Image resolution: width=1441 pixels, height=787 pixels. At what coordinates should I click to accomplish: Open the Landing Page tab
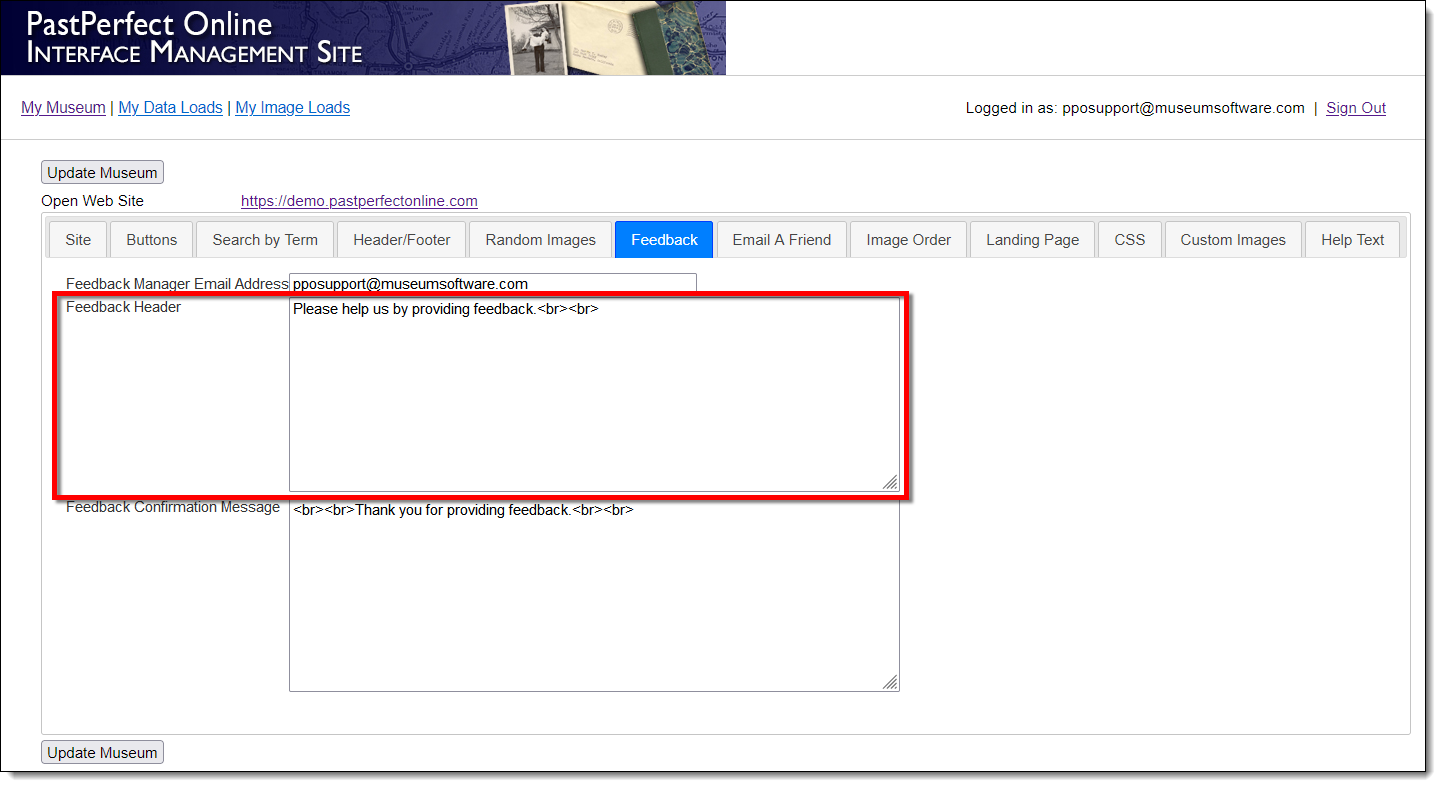(x=1033, y=240)
